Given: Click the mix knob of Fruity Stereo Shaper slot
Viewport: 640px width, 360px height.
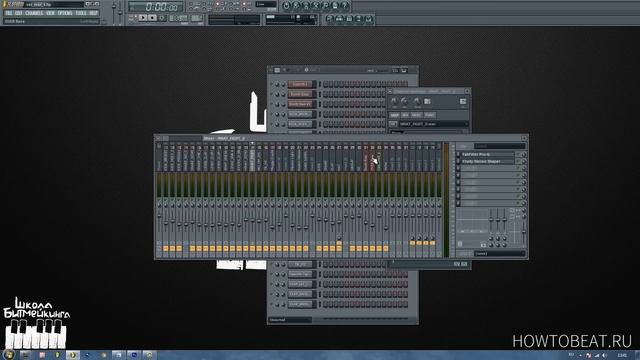Looking at the screenshot, I should click(x=524, y=161).
